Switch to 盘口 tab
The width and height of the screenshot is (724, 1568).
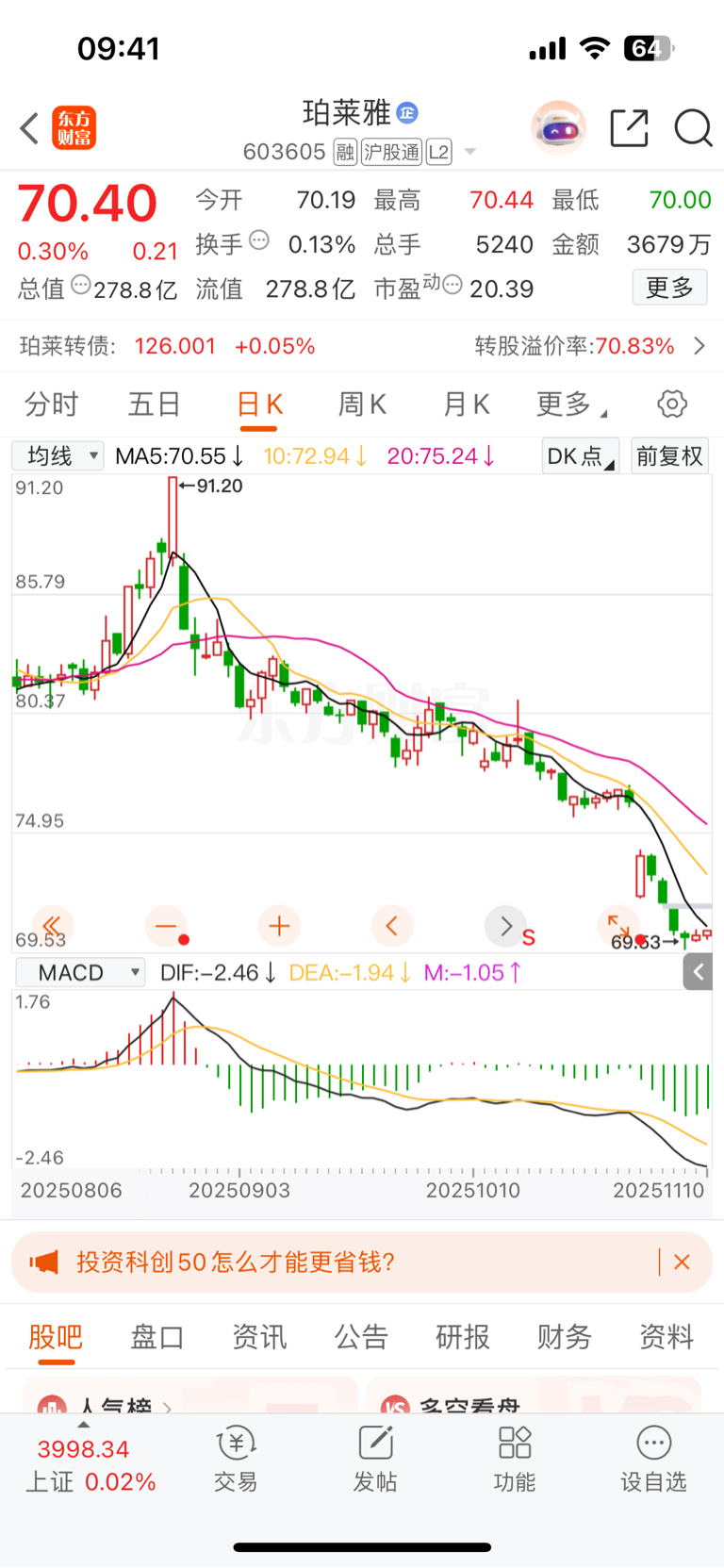click(157, 1336)
